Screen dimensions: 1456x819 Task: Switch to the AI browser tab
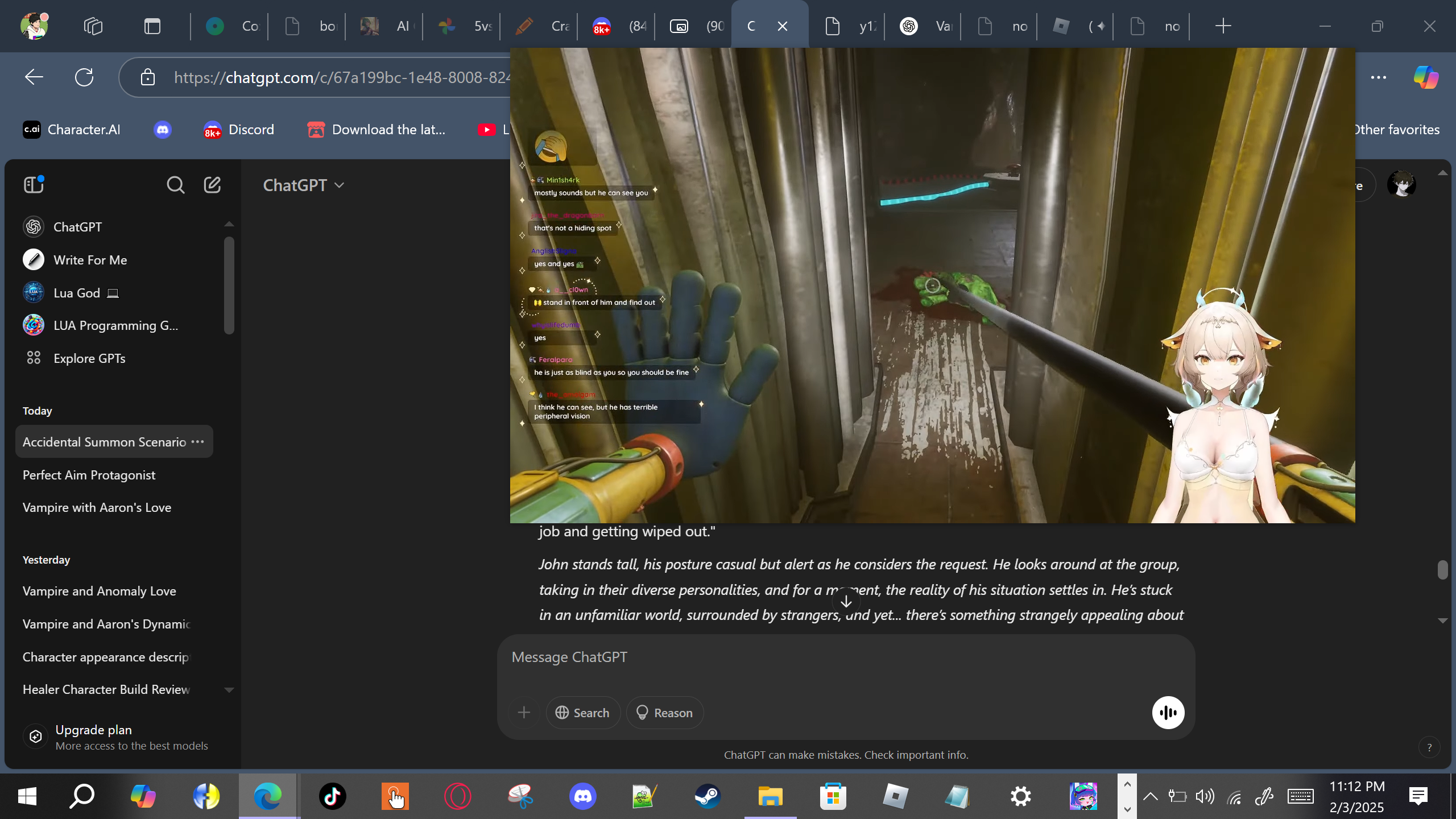pos(384,26)
